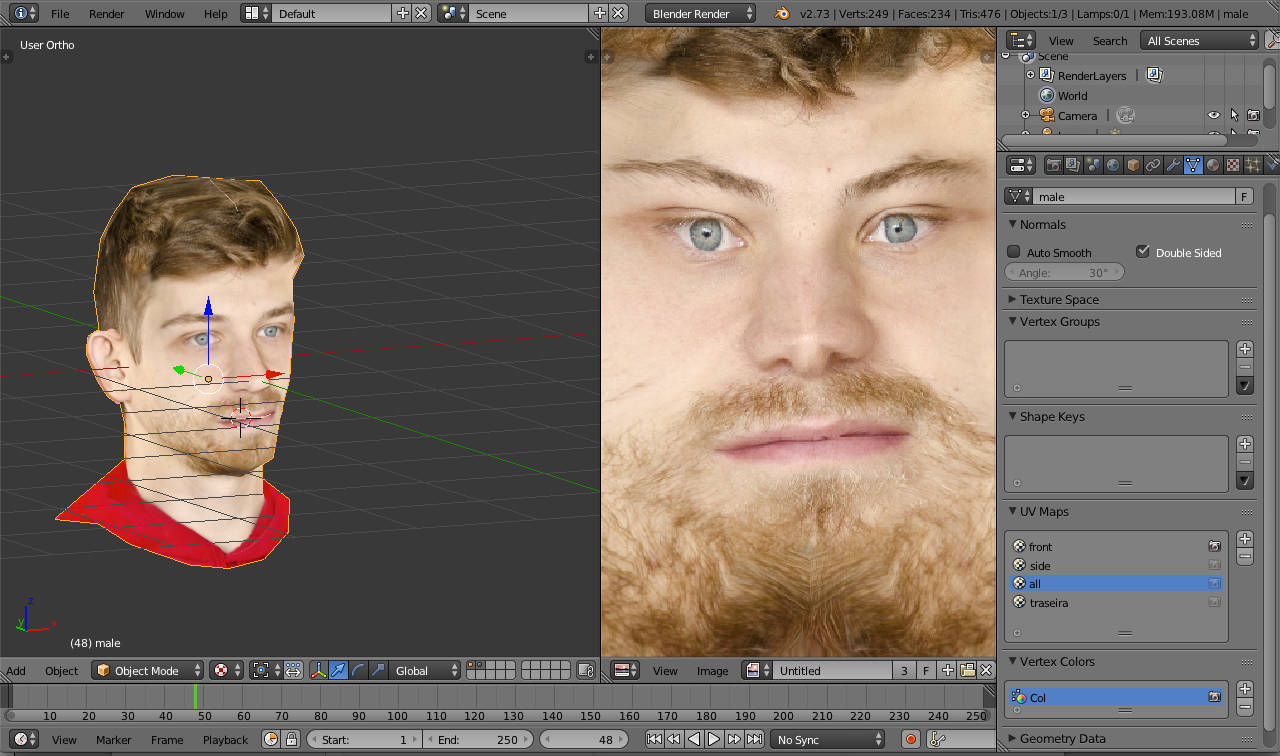This screenshot has width=1280, height=756.
Task: Jump to the next keyframe
Action: [x=734, y=739]
